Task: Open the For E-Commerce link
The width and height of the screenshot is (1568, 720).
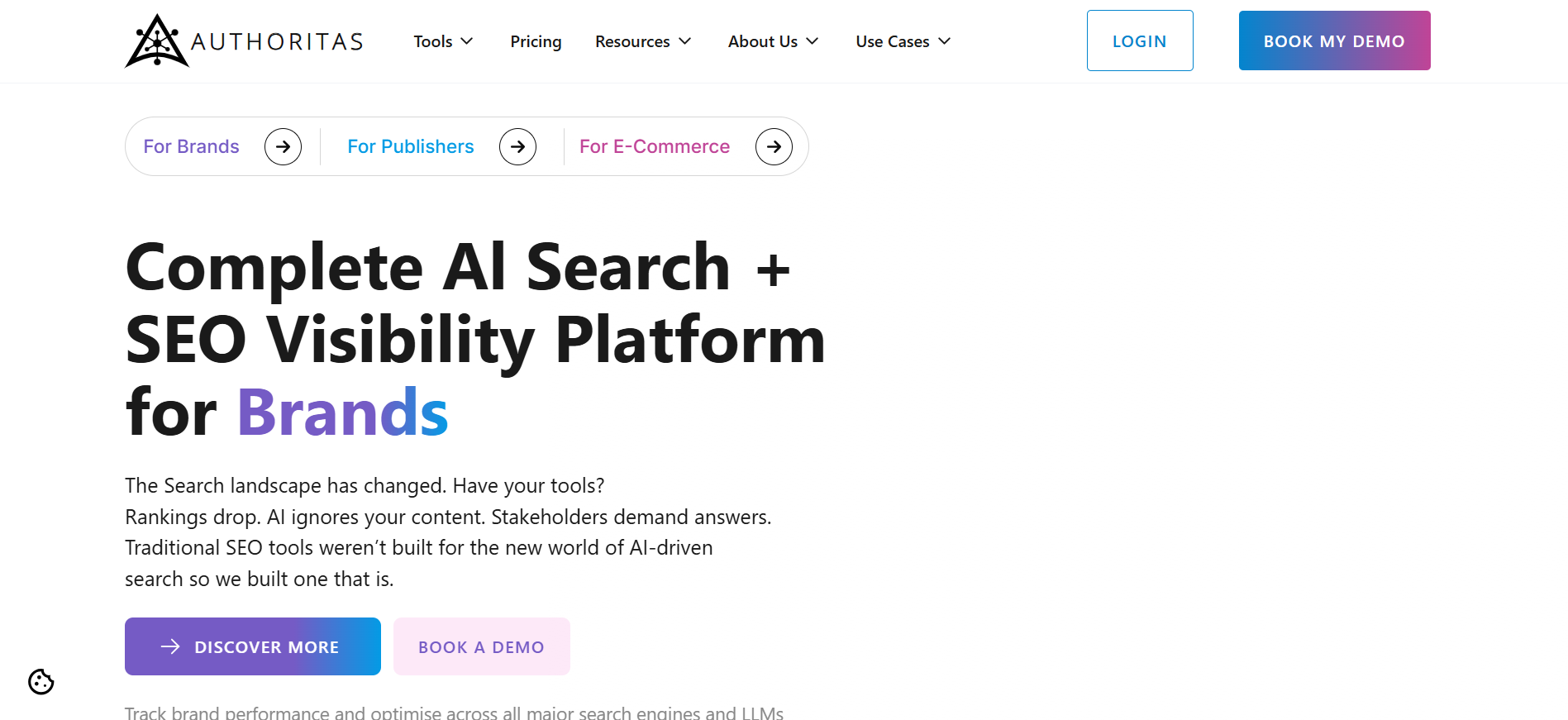Action: [x=654, y=146]
